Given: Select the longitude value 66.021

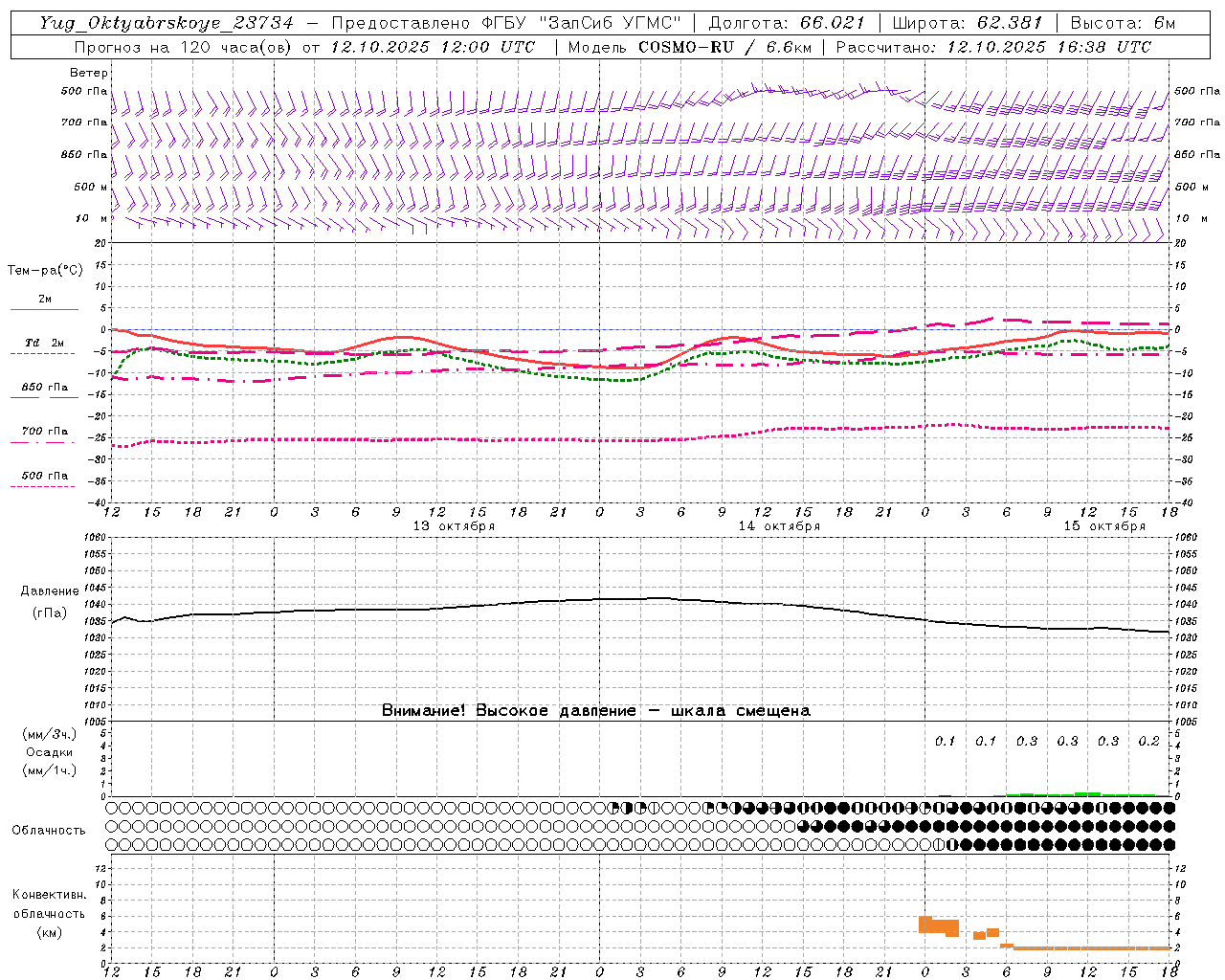Looking at the screenshot, I should tap(833, 23).
